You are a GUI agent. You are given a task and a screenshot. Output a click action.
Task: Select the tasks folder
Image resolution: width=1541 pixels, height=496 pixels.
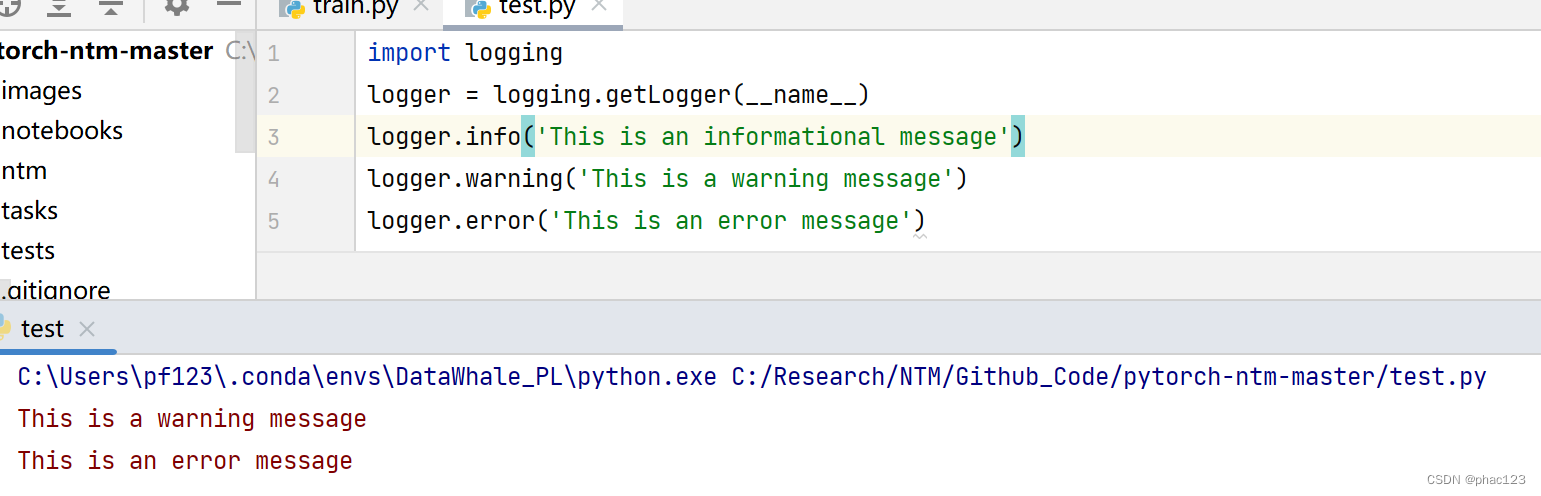click(x=30, y=211)
